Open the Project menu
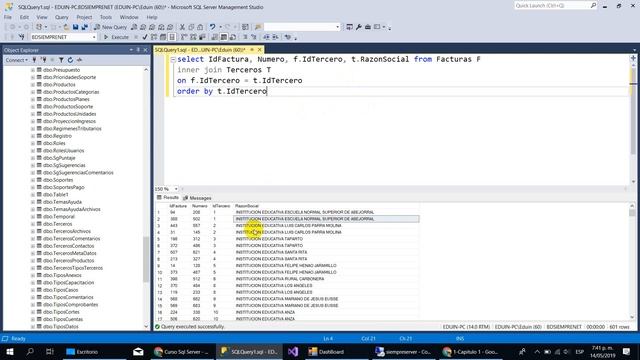The image size is (640, 360). 84,17
